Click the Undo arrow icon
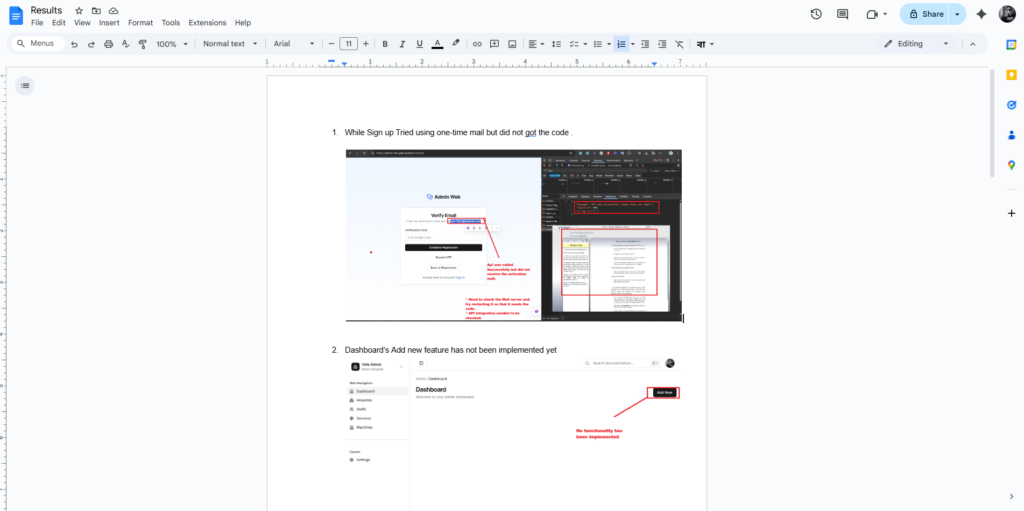This screenshot has height=511, width=1024. [x=74, y=44]
